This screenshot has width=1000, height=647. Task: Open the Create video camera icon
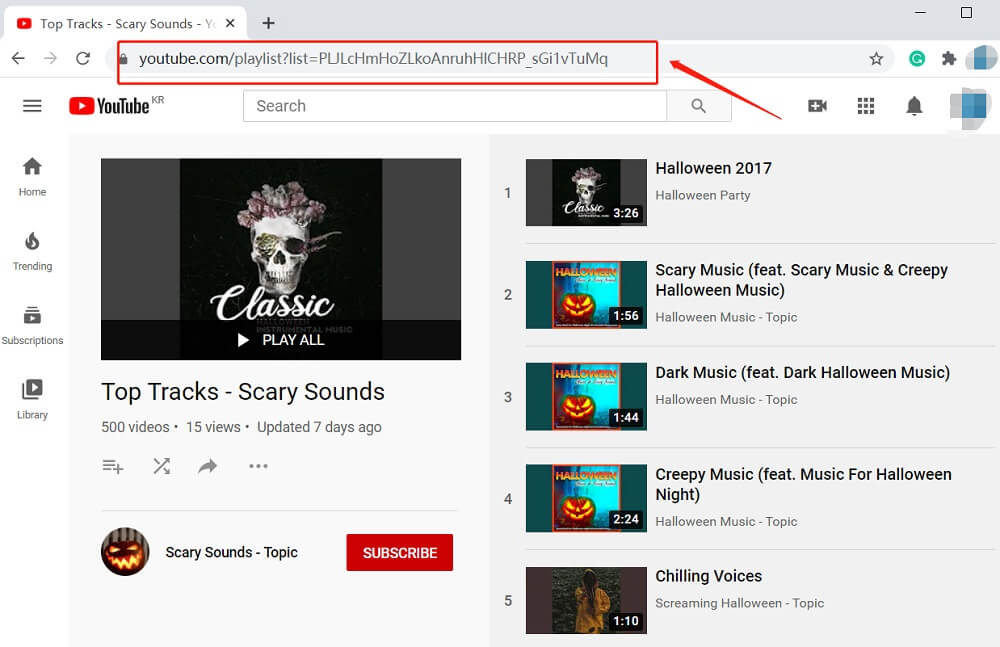coord(817,106)
